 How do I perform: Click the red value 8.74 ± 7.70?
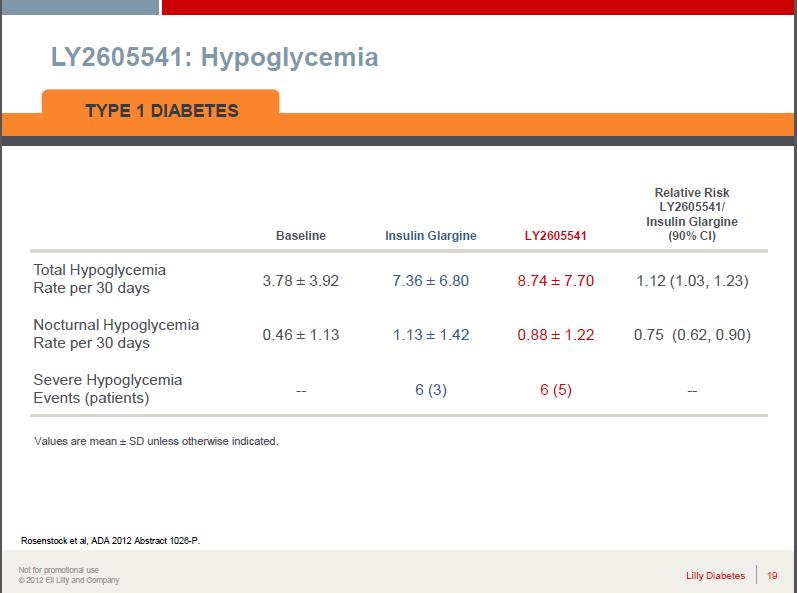click(x=555, y=281)
